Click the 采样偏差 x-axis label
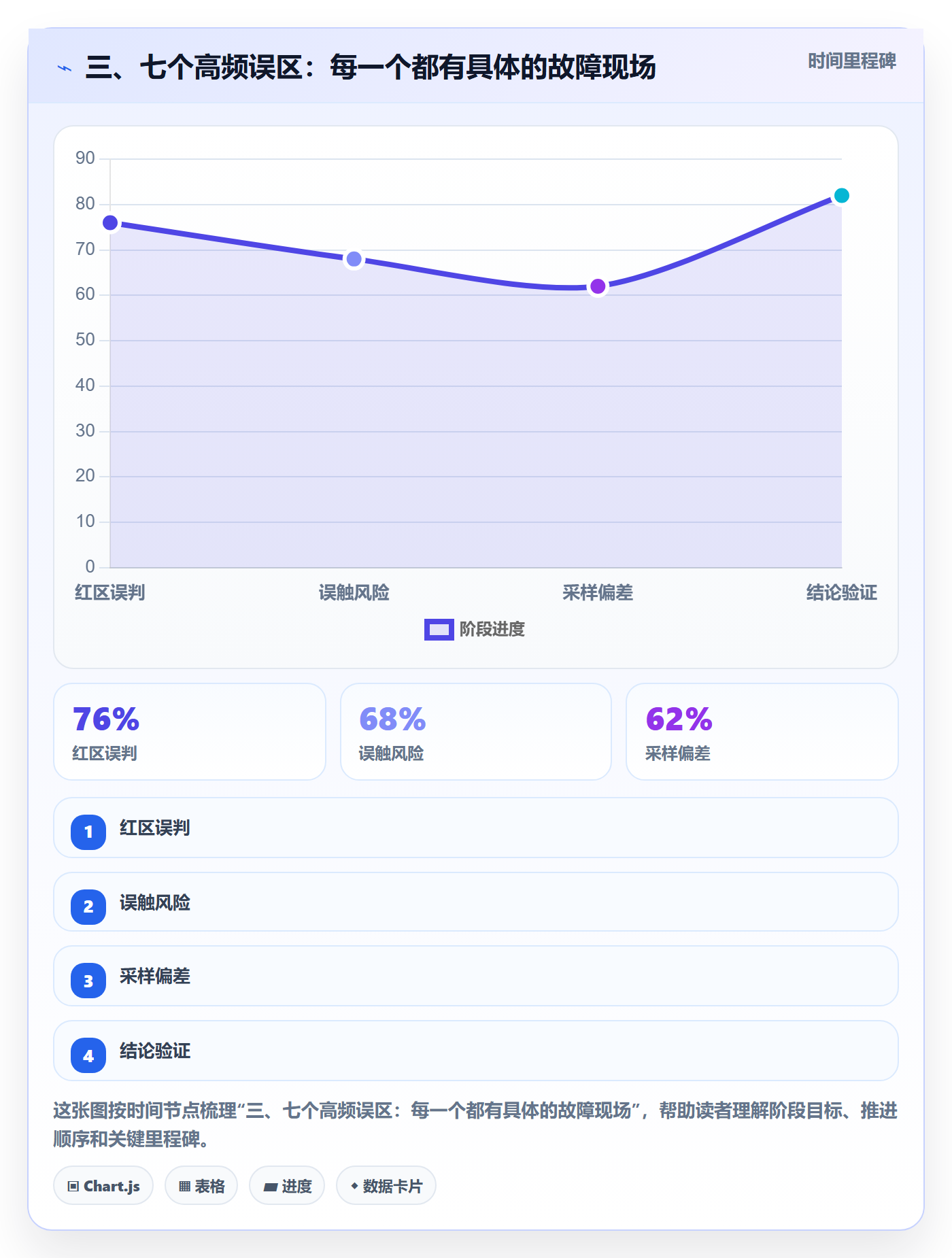The image size is (952, 1258). pyautogui.click(x=598, y=593)
